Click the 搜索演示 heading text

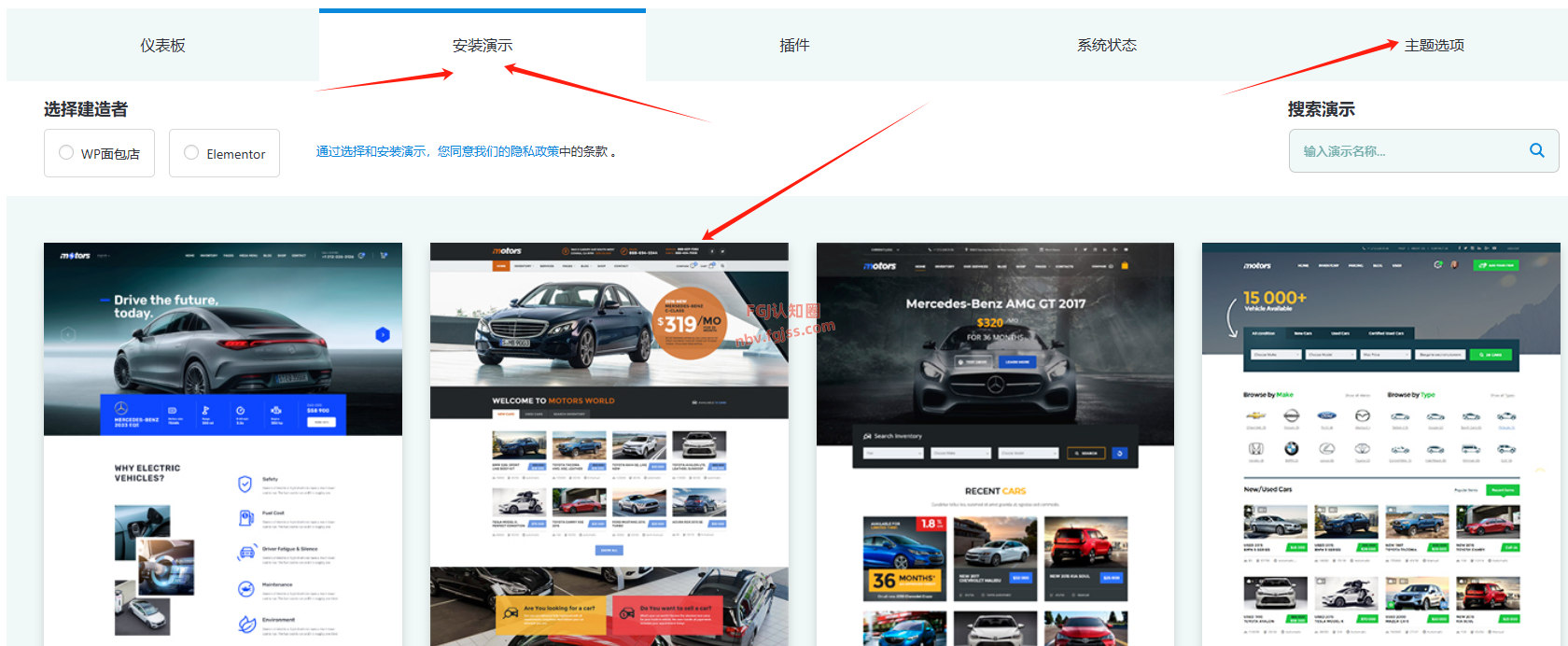click(x=1322, y=109)
